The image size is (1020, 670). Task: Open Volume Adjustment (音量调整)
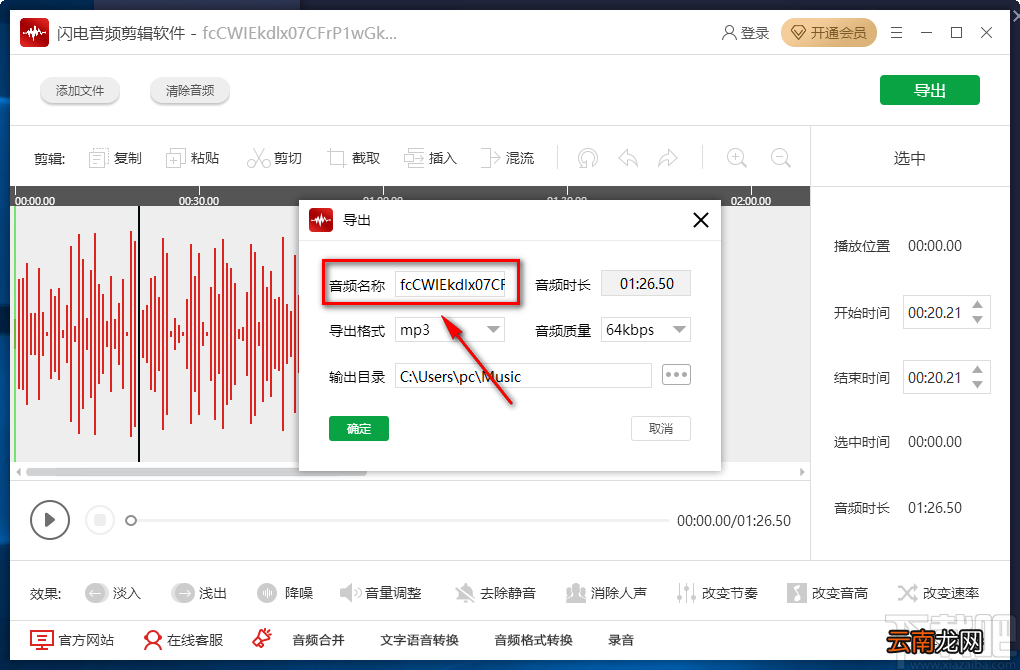[381, 593]
